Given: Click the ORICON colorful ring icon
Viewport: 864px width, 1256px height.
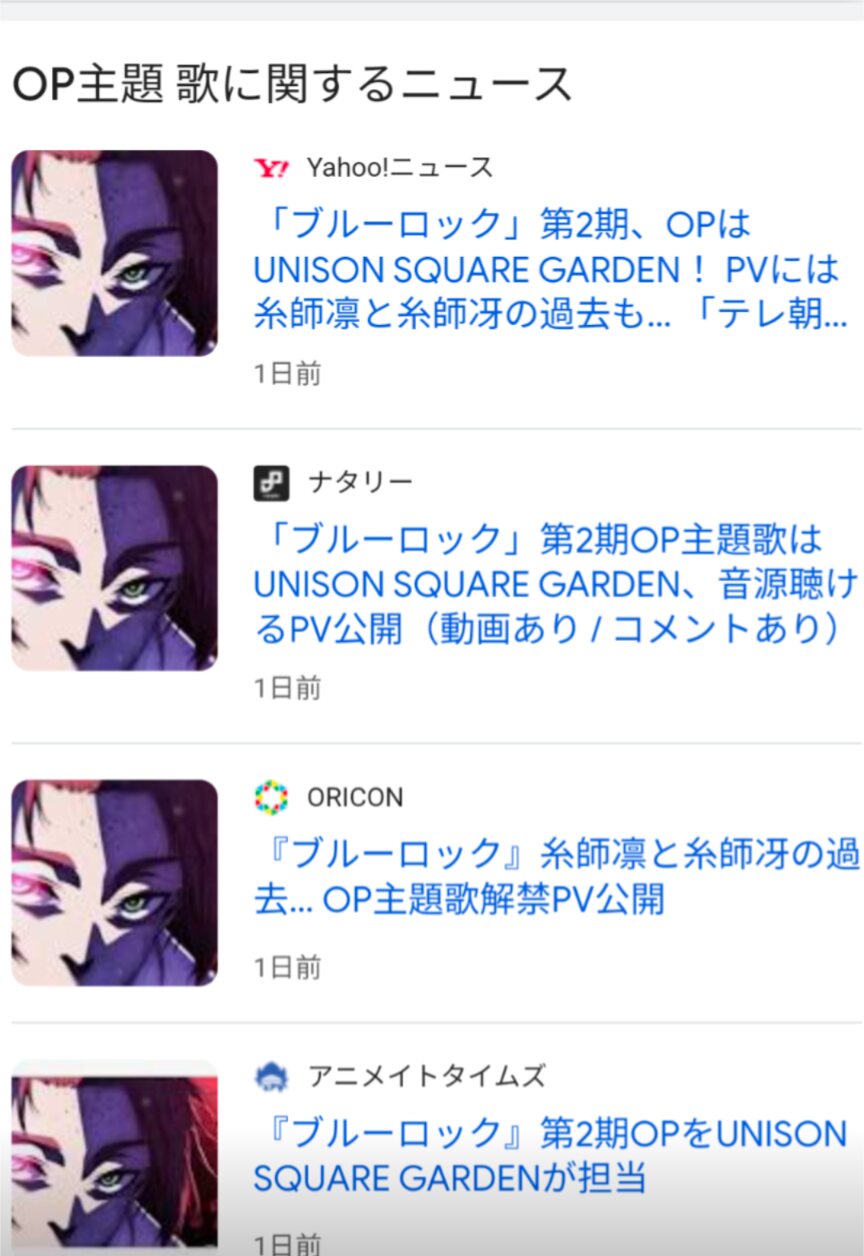Looking at the screenshot, I should tap(271, 797).
